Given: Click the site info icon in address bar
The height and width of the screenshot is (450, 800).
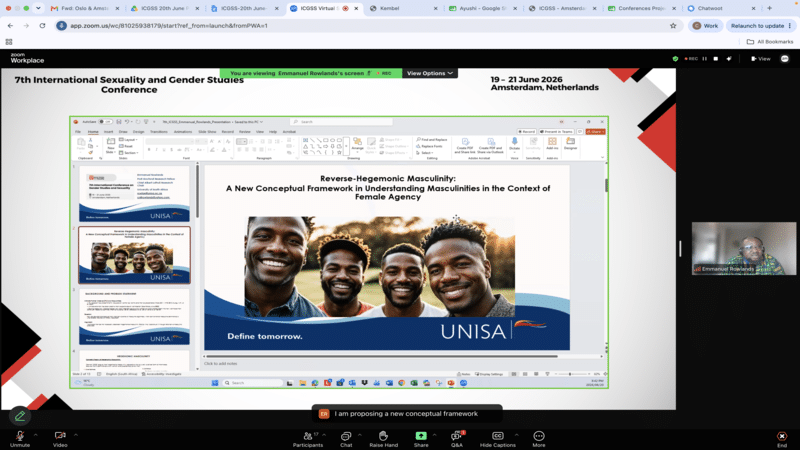Looking at the screenshot, I should pos(61,26).
